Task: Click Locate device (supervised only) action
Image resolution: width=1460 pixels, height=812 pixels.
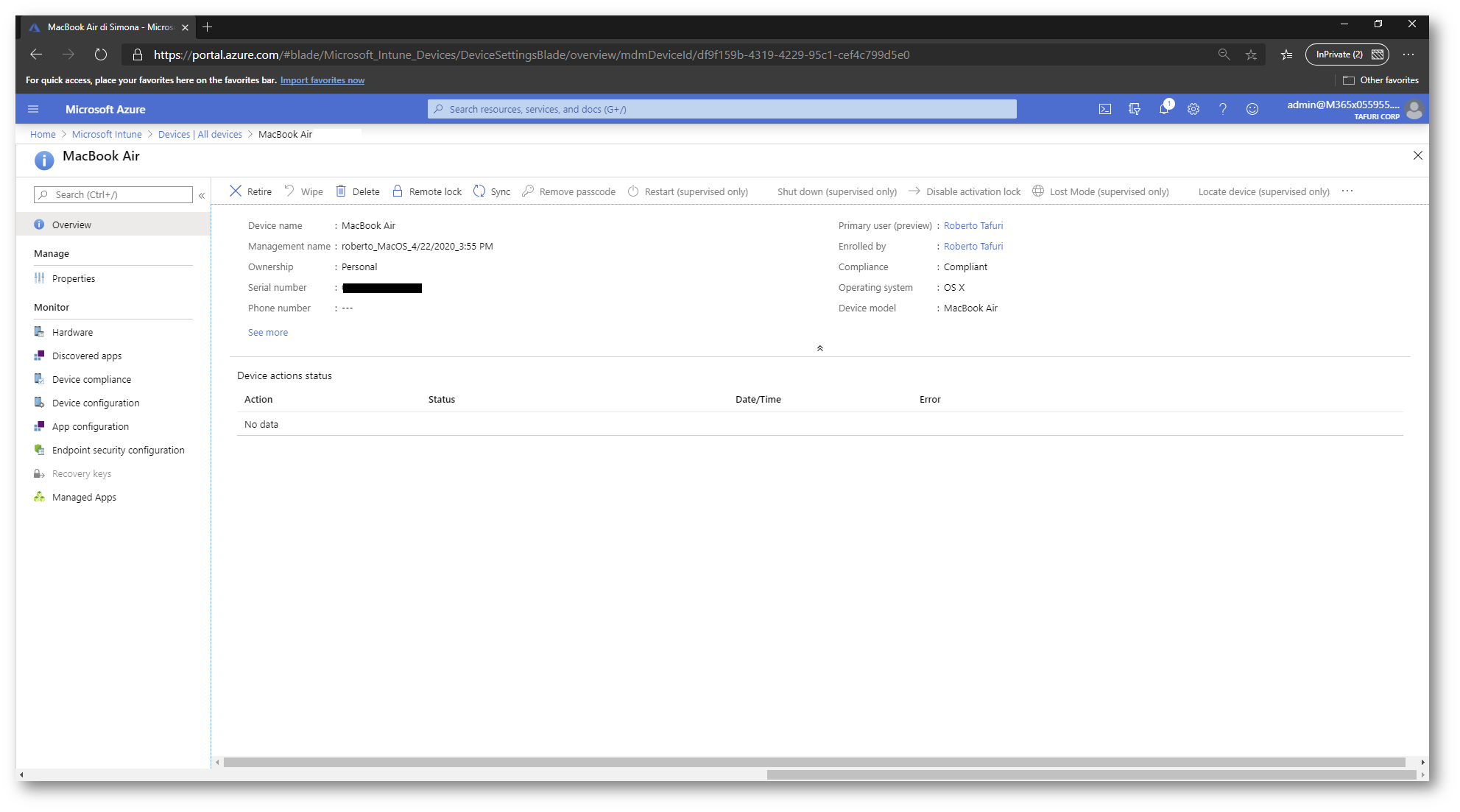Action: pos(1263,191)
